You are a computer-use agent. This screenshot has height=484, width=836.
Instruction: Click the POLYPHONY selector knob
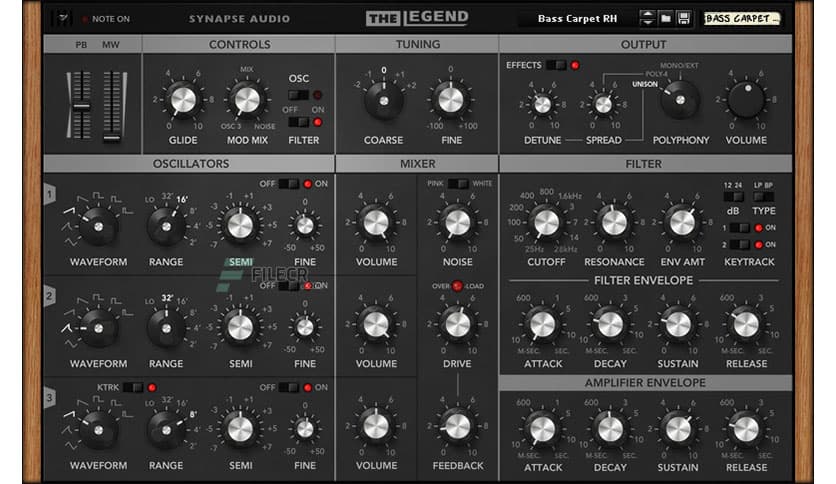(680, 100)
